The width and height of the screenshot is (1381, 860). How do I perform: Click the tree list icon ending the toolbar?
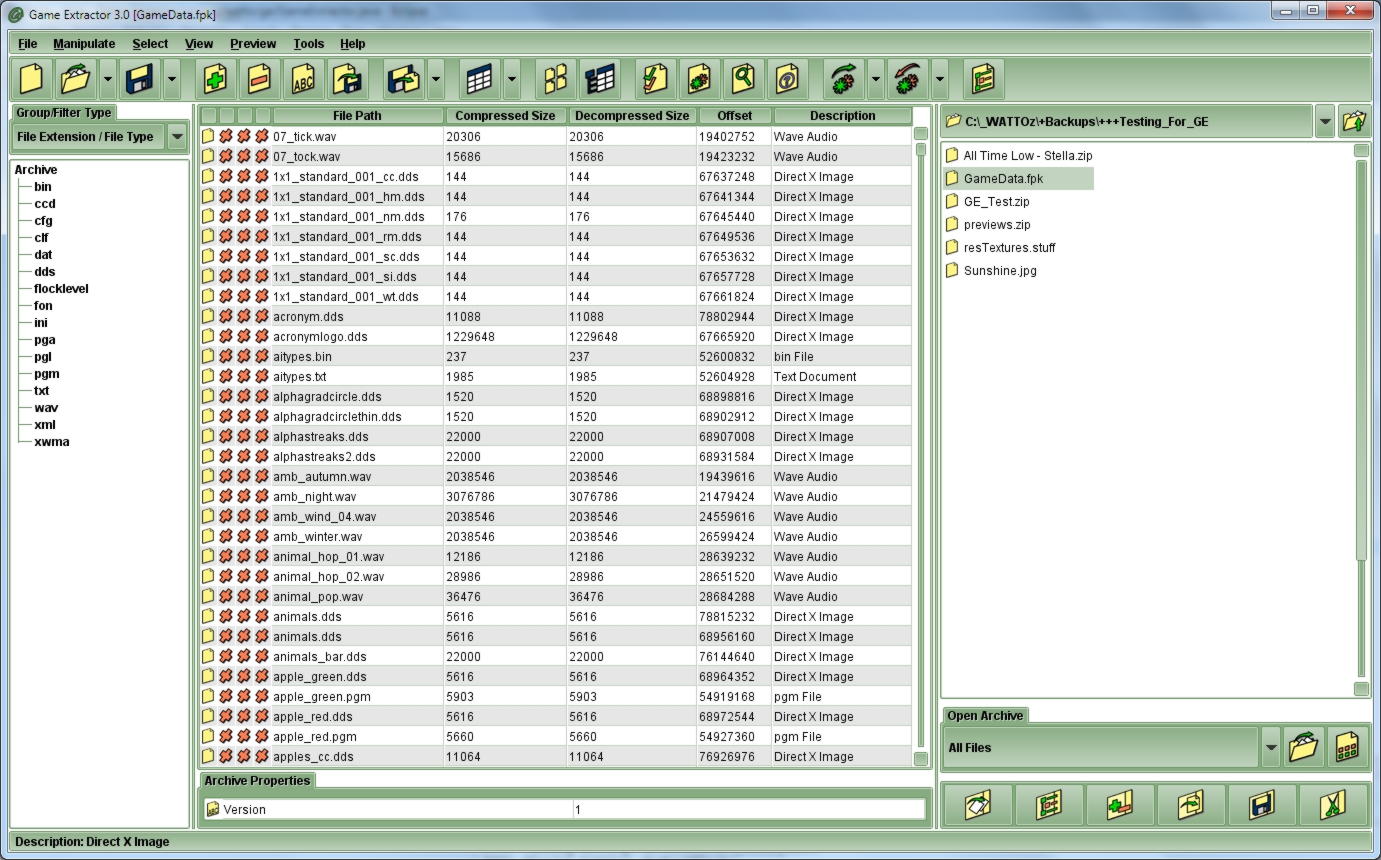coord(983,79)
